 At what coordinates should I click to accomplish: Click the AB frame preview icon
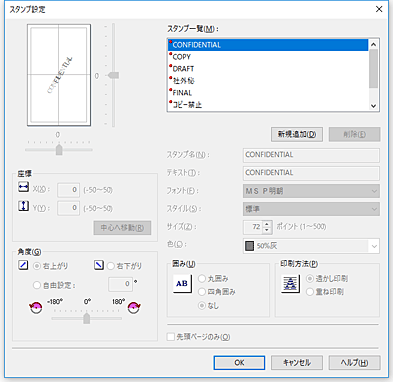182,284
